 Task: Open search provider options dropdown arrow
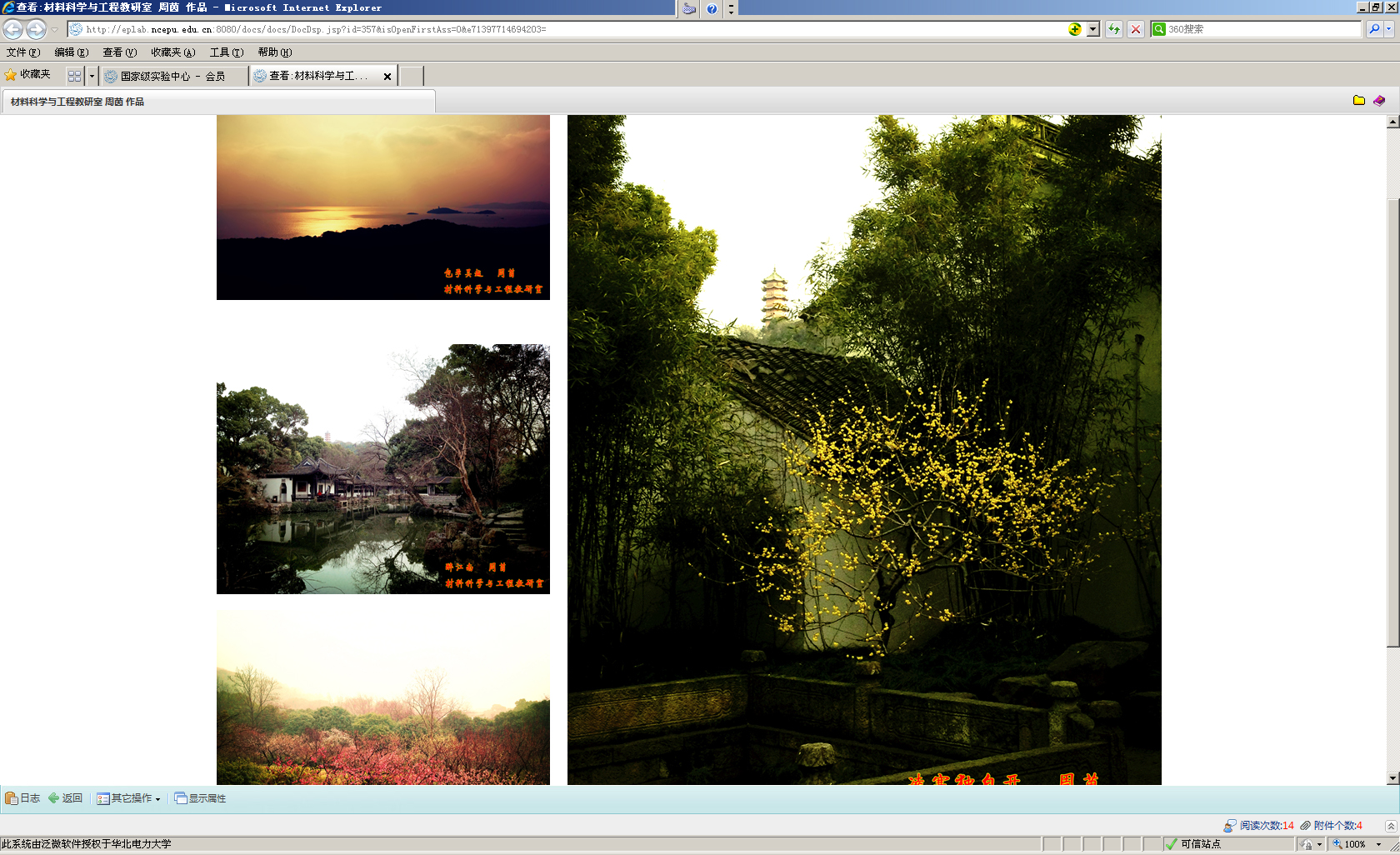click(x=1389, y=29)
